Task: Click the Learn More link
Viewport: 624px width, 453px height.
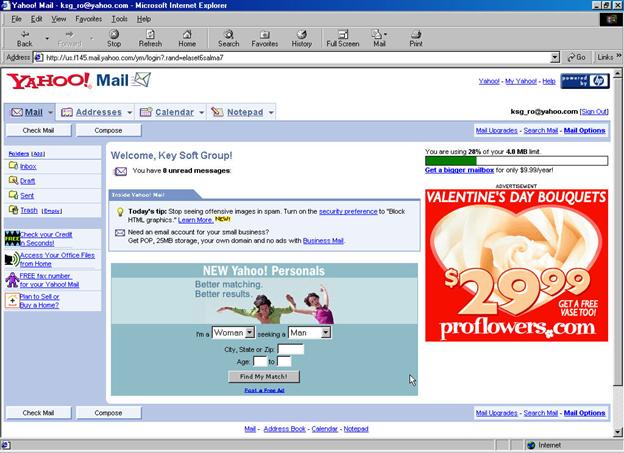Action: point(195,220)
